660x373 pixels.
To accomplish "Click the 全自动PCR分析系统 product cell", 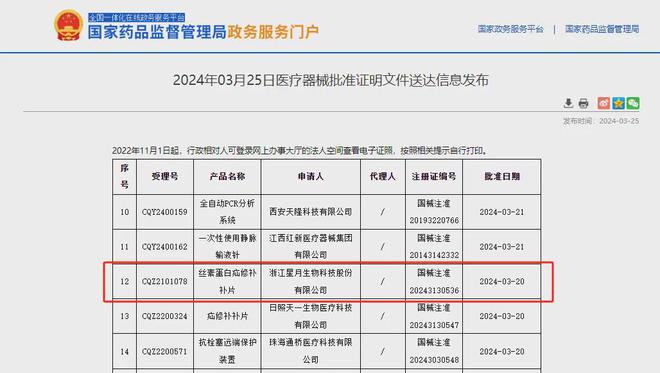I will pyautogui.click(x=227, y=212).
